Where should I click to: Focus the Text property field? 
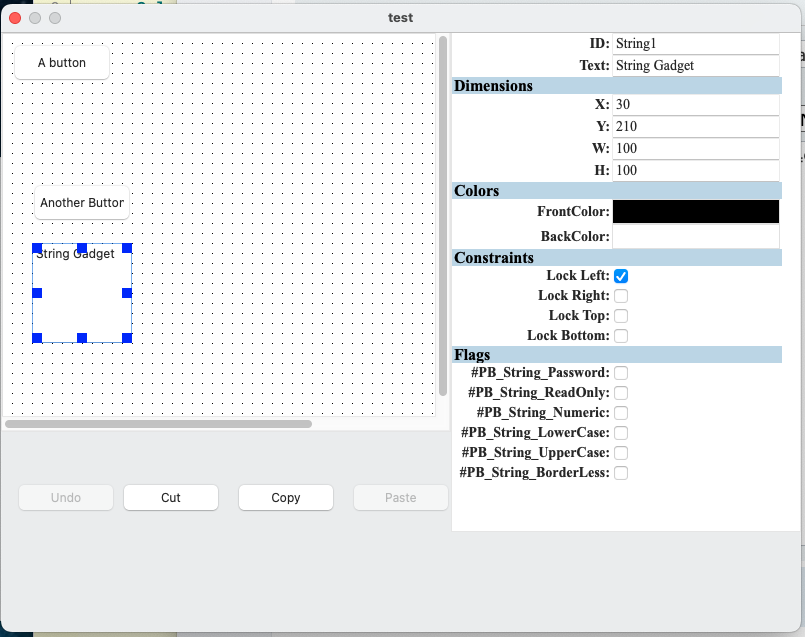[x=695, y=66]
